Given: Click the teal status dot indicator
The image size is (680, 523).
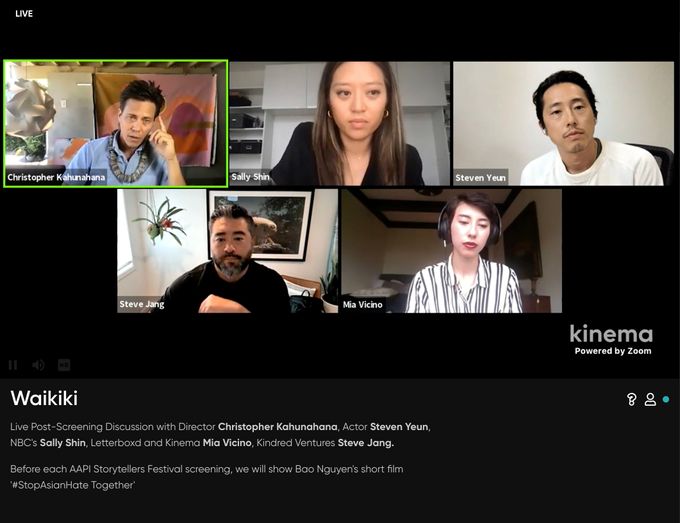Looking at the screenshot, I should (x=666, y=399).
